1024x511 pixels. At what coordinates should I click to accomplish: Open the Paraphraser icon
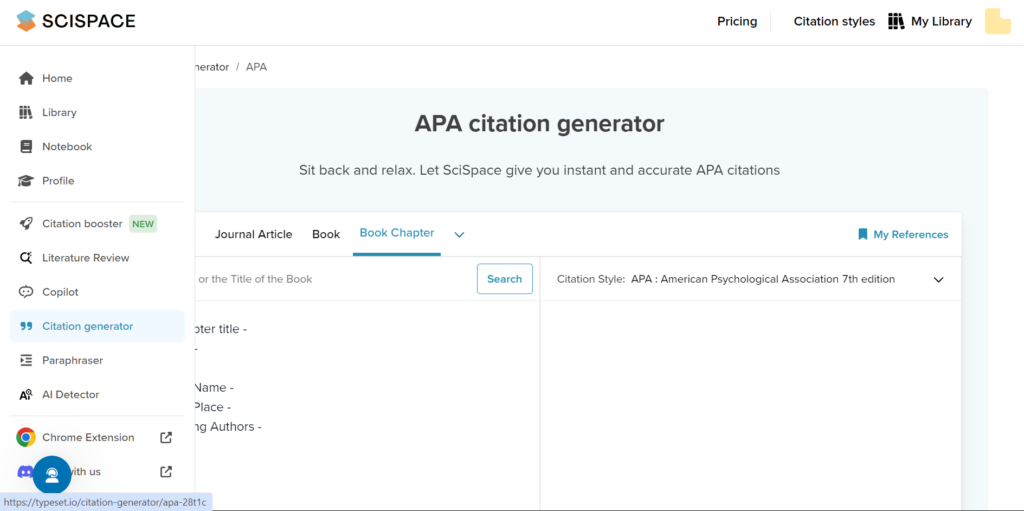26,360
